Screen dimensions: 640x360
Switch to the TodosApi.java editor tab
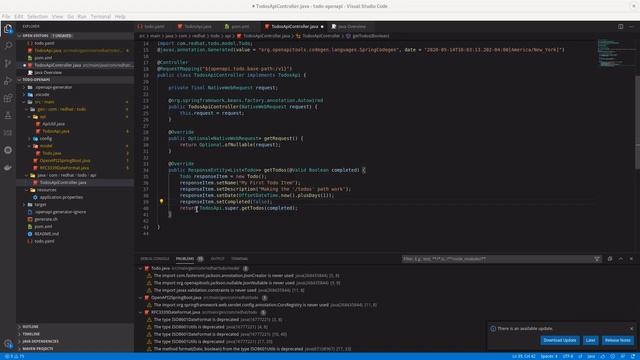[x=198, y=27]
